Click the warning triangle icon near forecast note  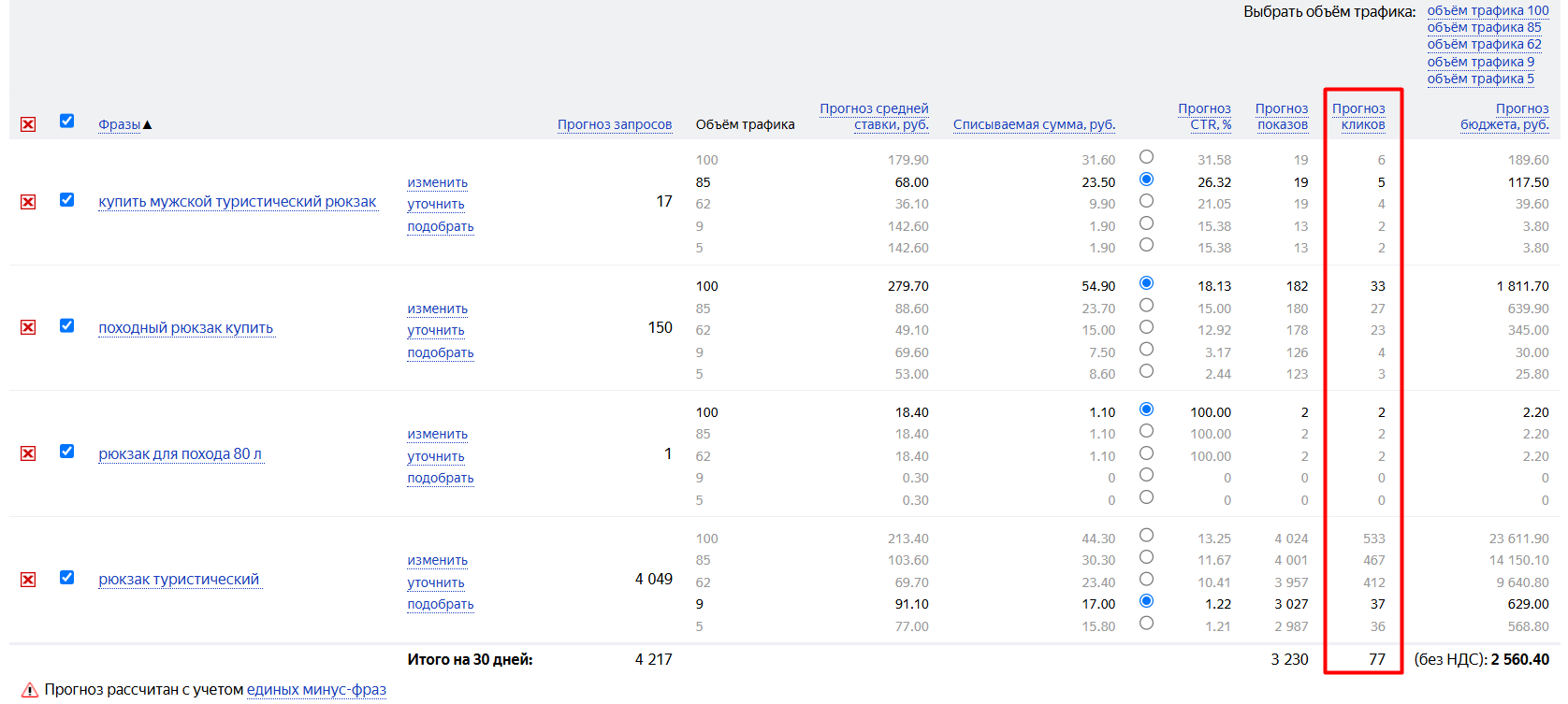click(30, 690)
